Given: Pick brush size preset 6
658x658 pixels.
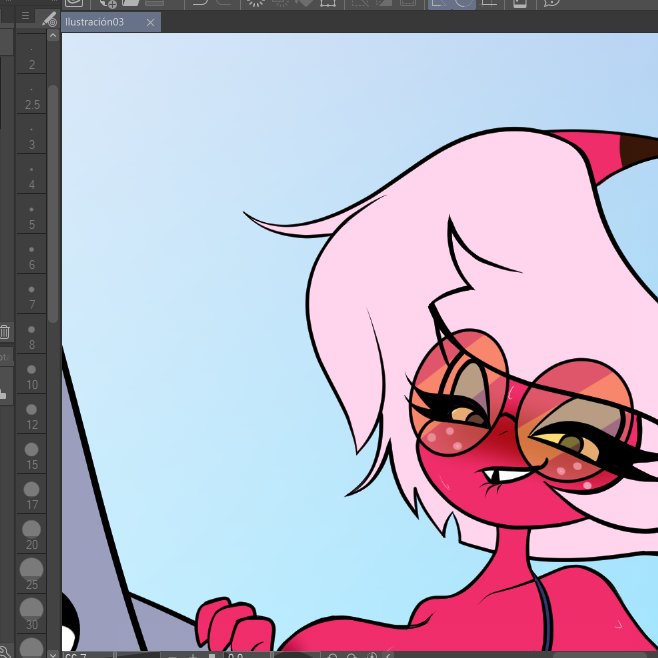Looking at the screenshot, I should pos(31,254).
